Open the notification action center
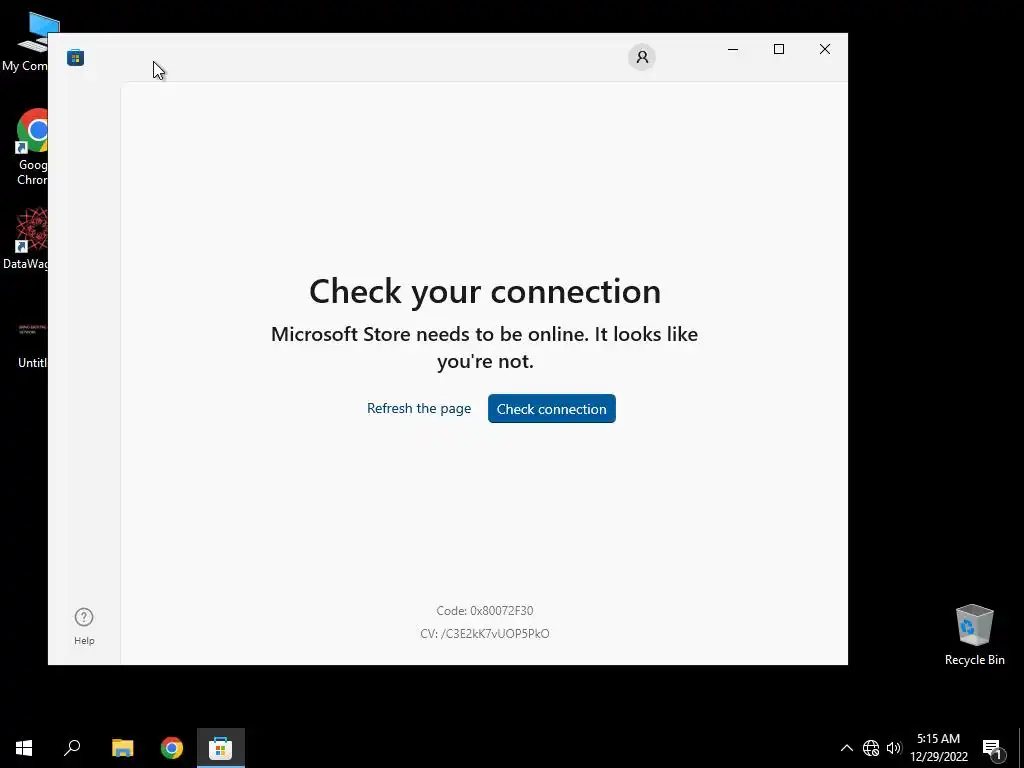Screen dimensions: 1024x768 point(992,748)
